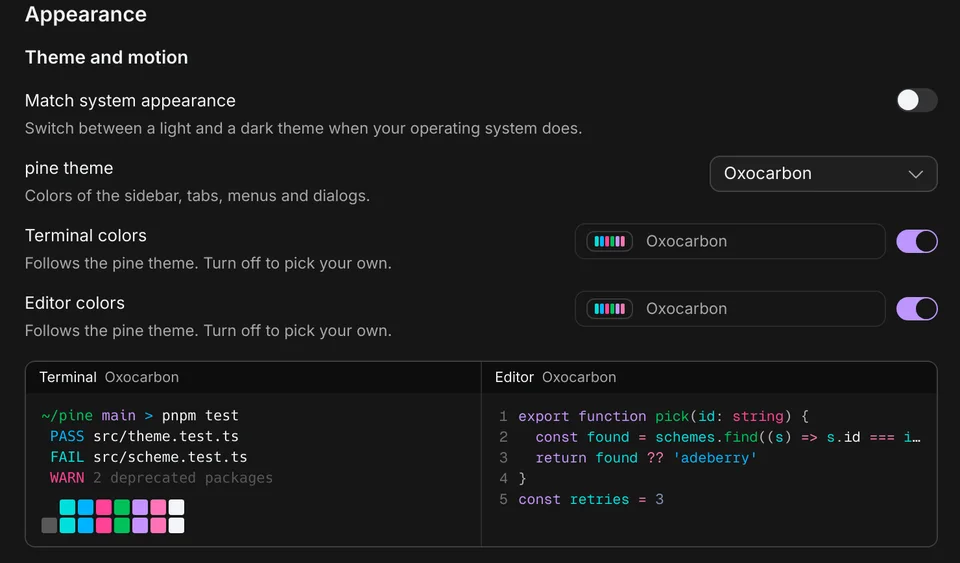Open the pine theme Oxocarbon dropdown
This screenshot has height=563, width=960.
823,174
